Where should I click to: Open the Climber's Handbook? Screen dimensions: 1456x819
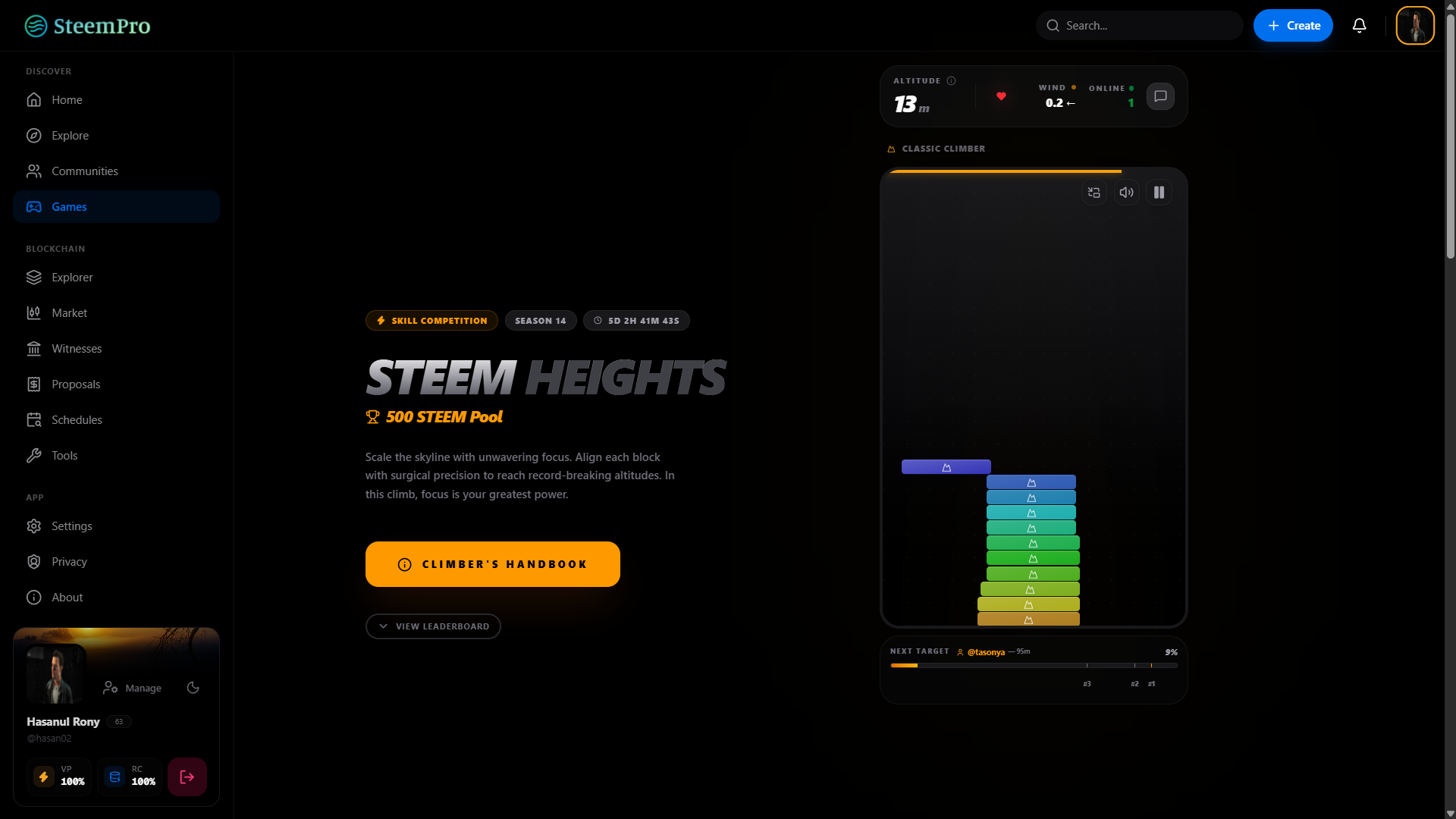tap(493, 564)
